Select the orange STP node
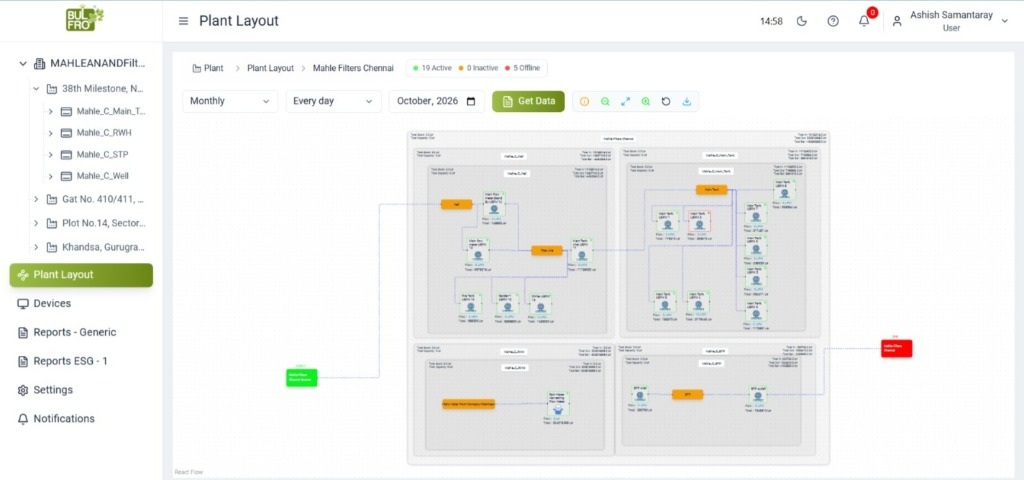This screenshot has height=480, width=1024. (688, 394)
